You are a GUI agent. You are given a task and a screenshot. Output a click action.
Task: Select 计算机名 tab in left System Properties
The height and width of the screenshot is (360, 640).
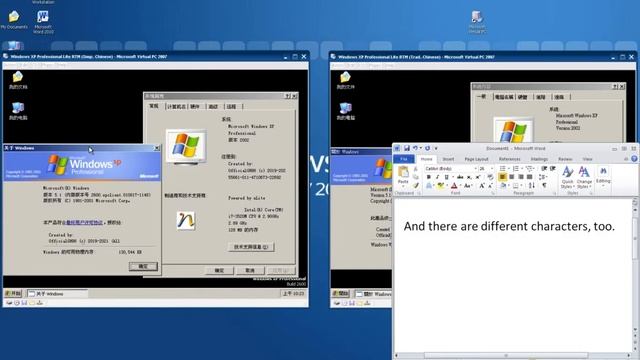coord(176,107)
